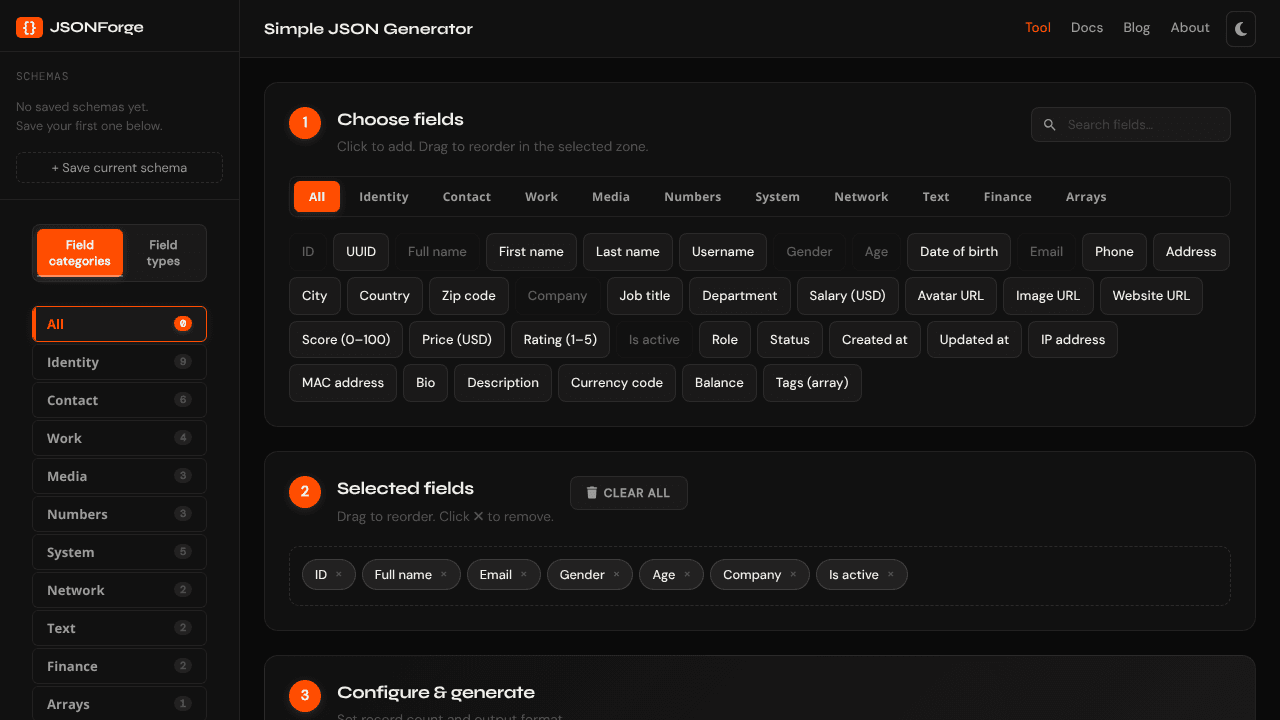This screenshot has width=1280, height=720.
Task: Save the current schema
Action: (x=119, y=168)
